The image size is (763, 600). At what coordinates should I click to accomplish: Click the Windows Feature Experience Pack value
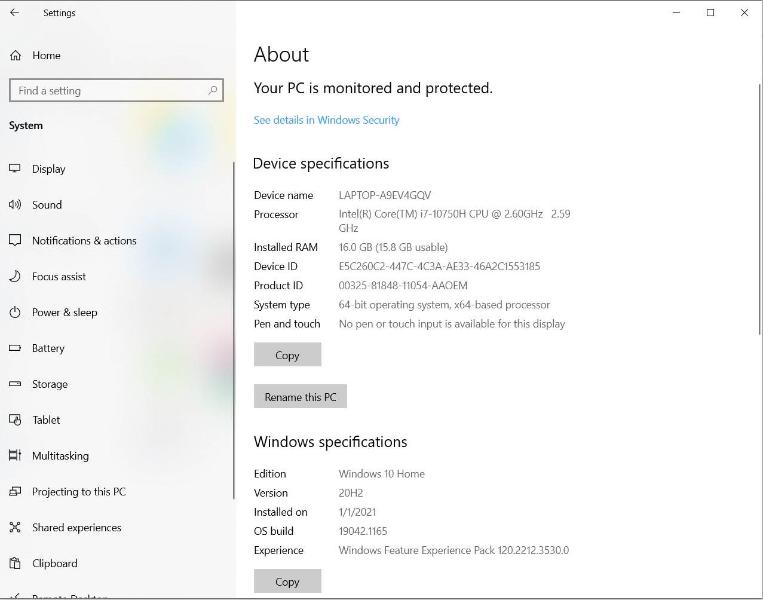(x=454, y=550)
